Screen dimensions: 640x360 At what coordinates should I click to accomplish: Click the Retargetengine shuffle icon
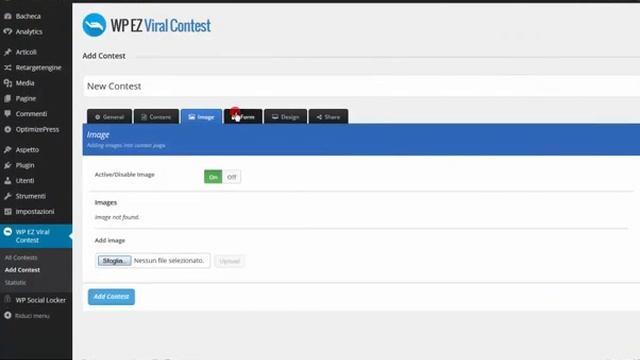point(7,67)
